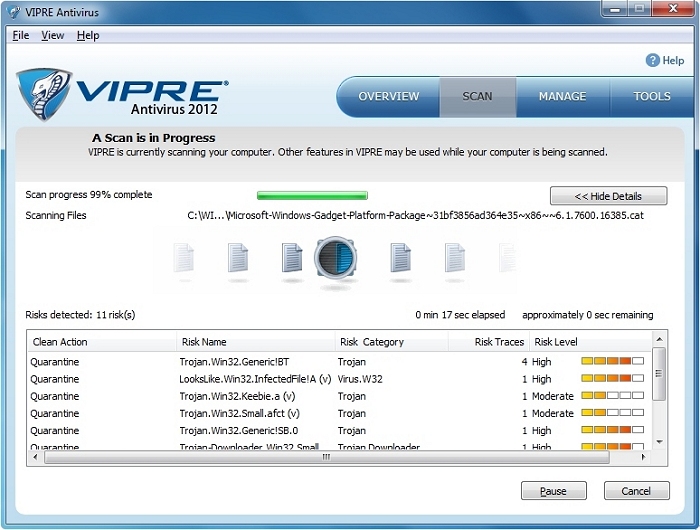Viewport: 700px width, 530px height.
Task: Click the risk traces value 4
Action: point(524,362)
